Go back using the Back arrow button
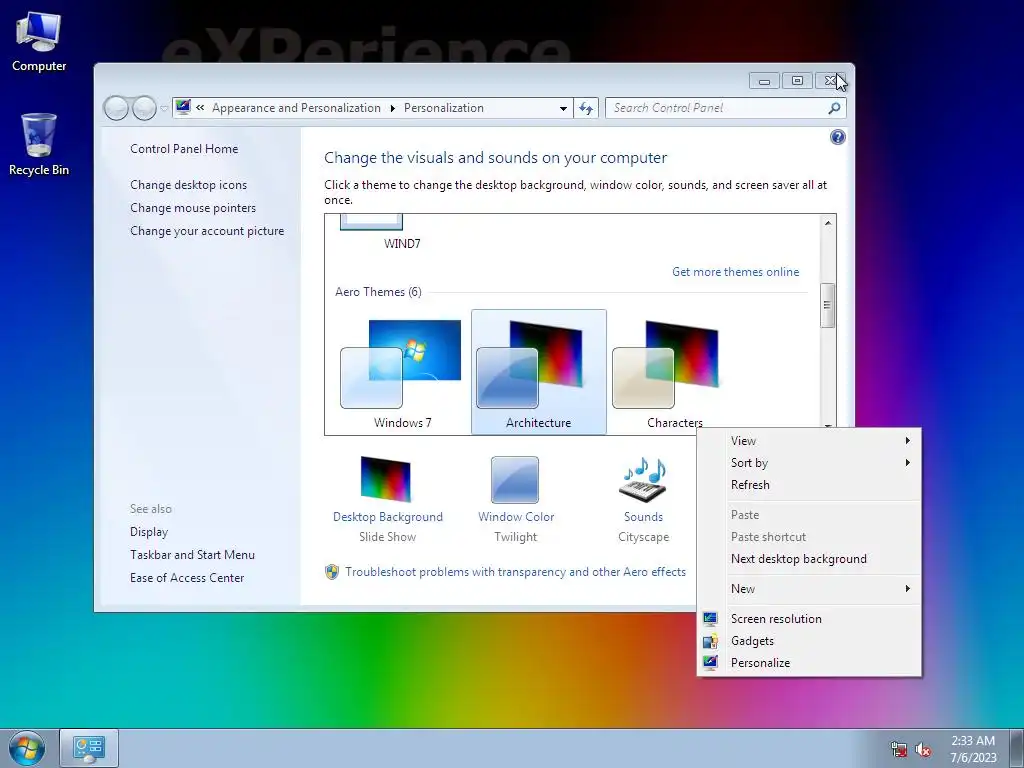This screenshot has height=768, width=1024. click(116, 108)
